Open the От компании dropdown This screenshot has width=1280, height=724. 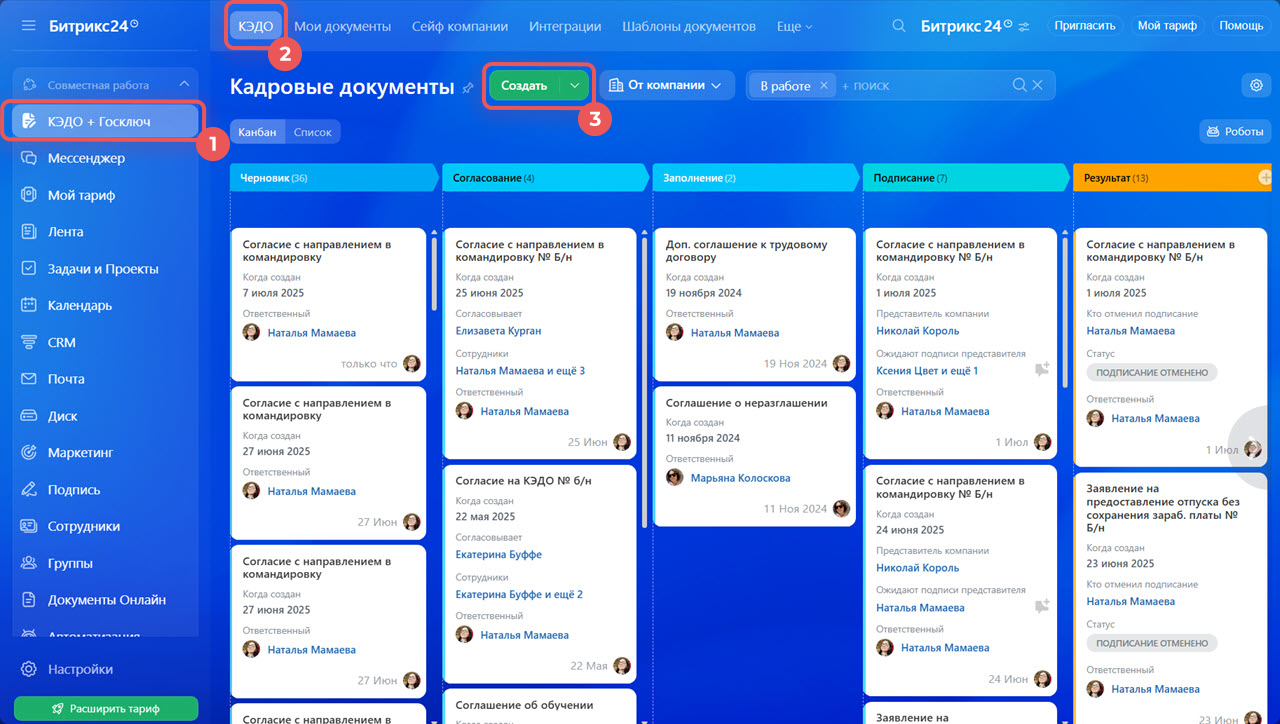coord(666,85)
